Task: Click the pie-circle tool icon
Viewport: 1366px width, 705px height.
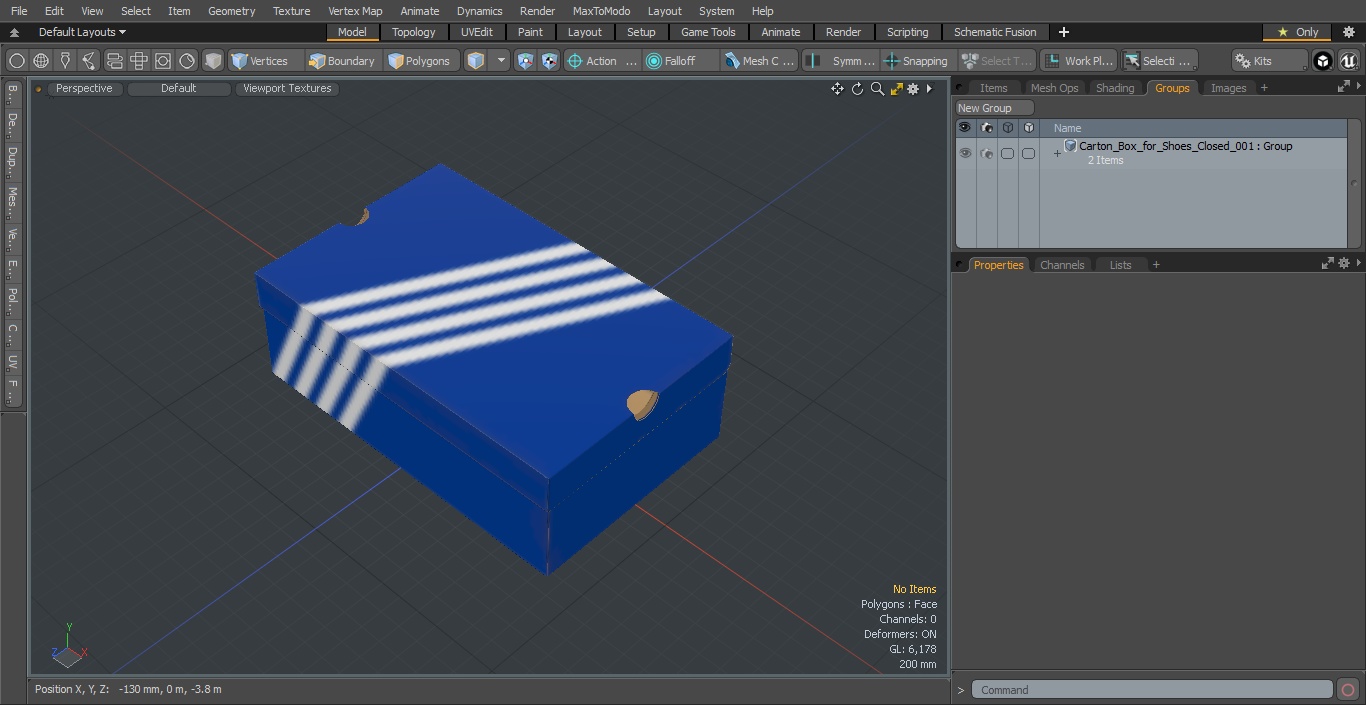Action: [x=187, y=61]
